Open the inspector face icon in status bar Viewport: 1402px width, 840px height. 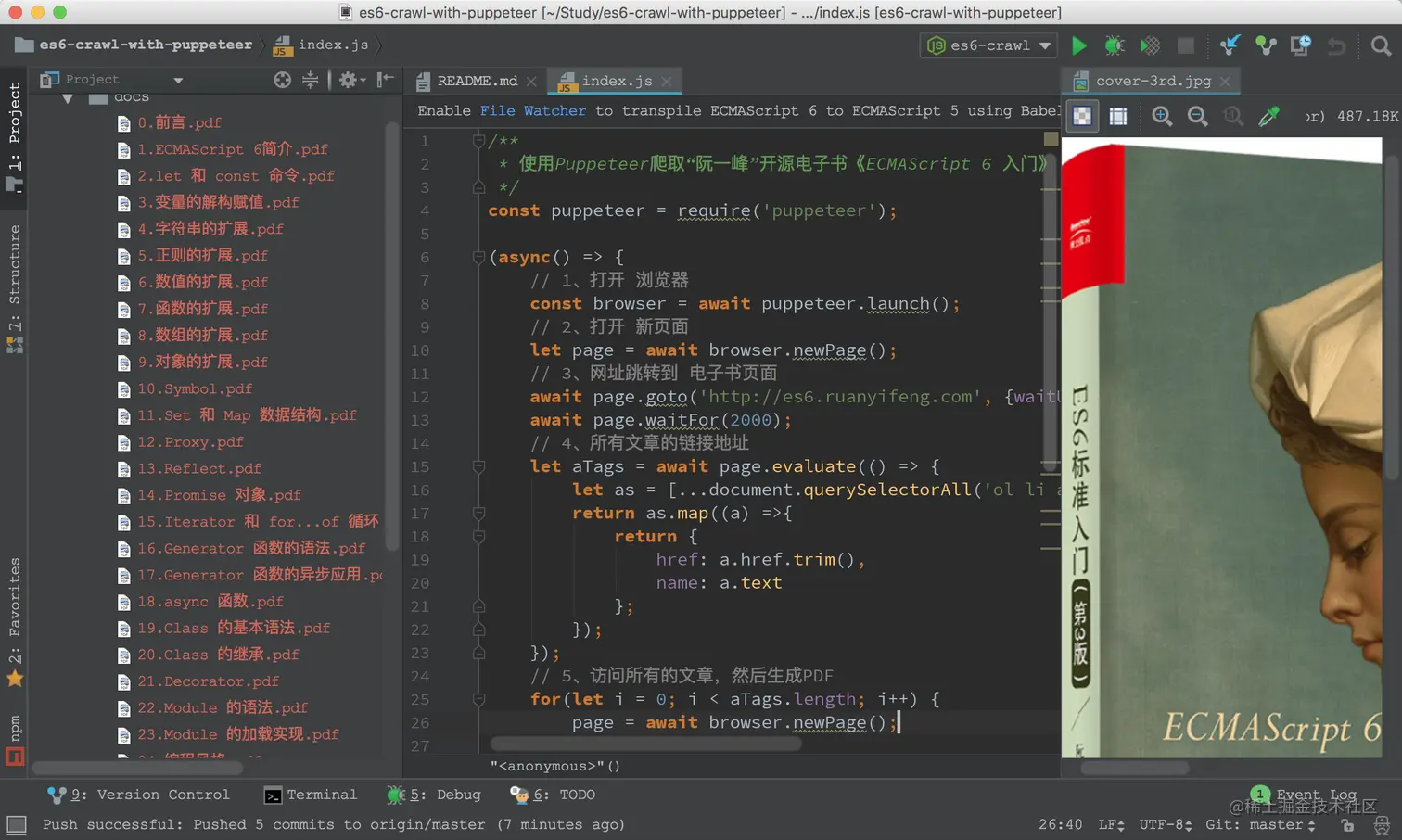(1382, 824)
